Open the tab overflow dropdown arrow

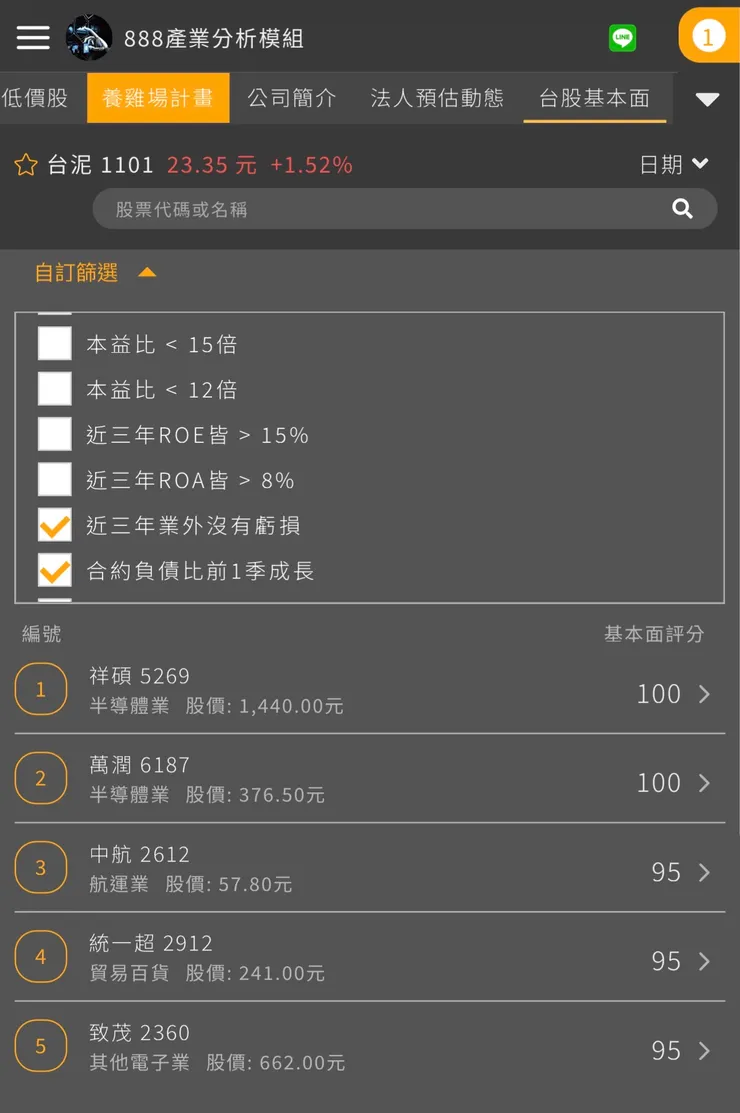pos(708,99)
